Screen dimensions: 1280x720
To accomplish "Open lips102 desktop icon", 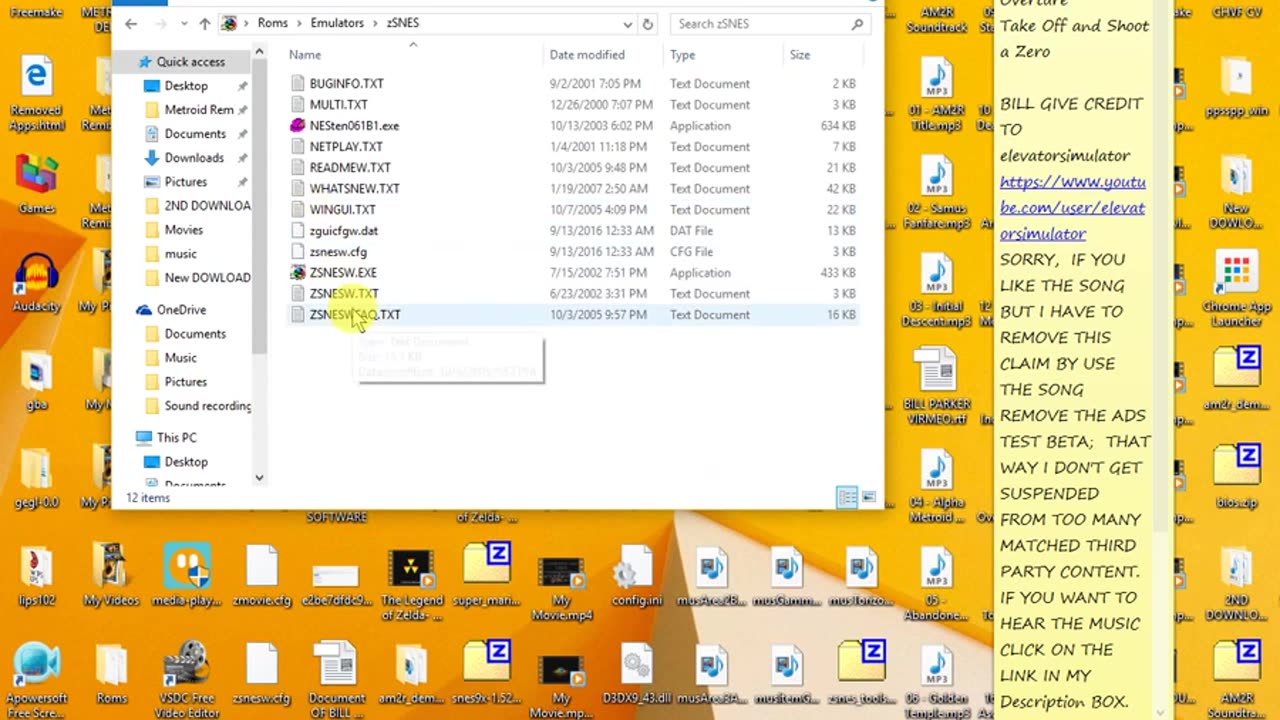I will pyautogui.click(x=37, y=576).
